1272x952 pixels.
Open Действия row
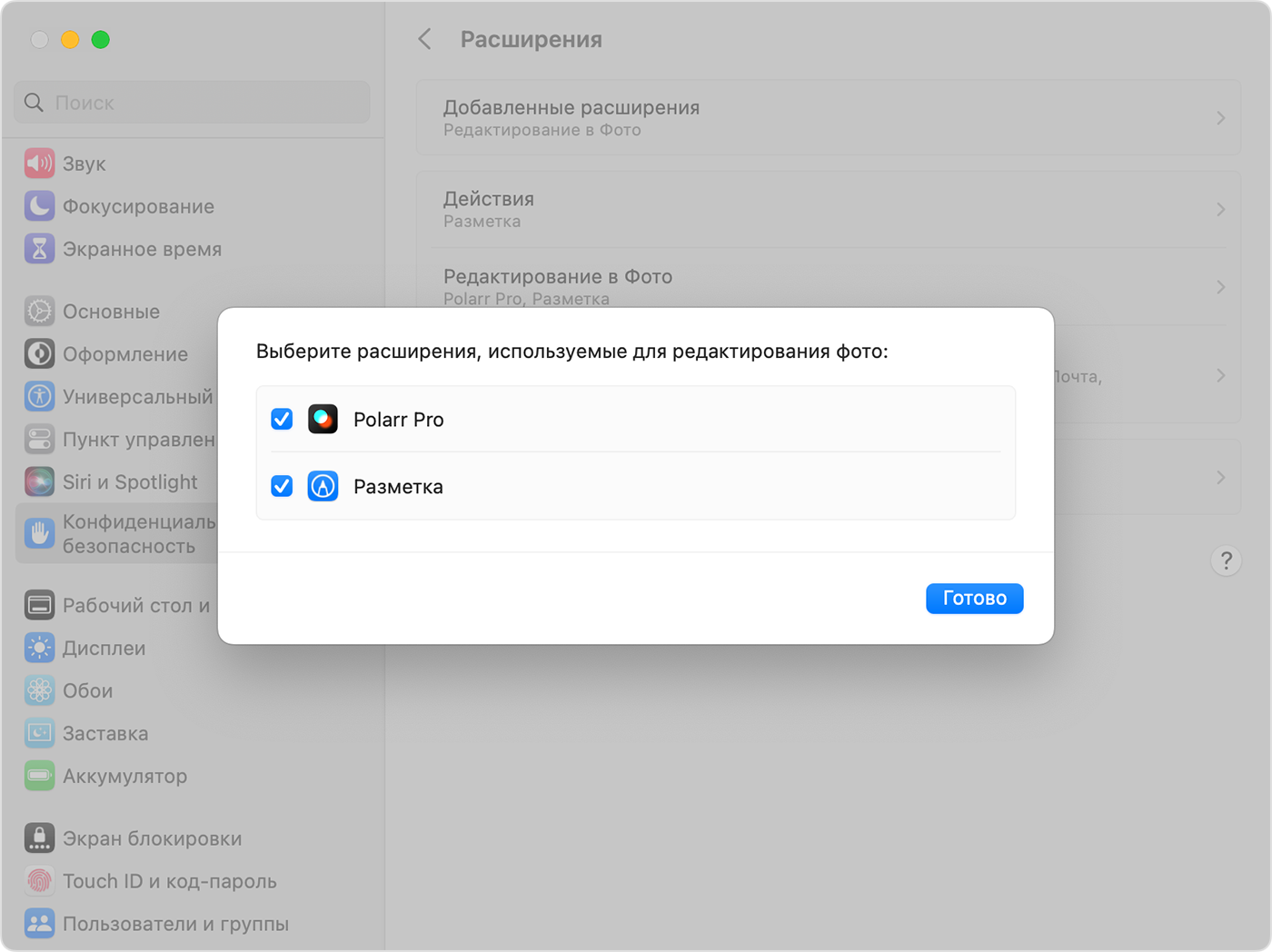click(x=829, y=209)
